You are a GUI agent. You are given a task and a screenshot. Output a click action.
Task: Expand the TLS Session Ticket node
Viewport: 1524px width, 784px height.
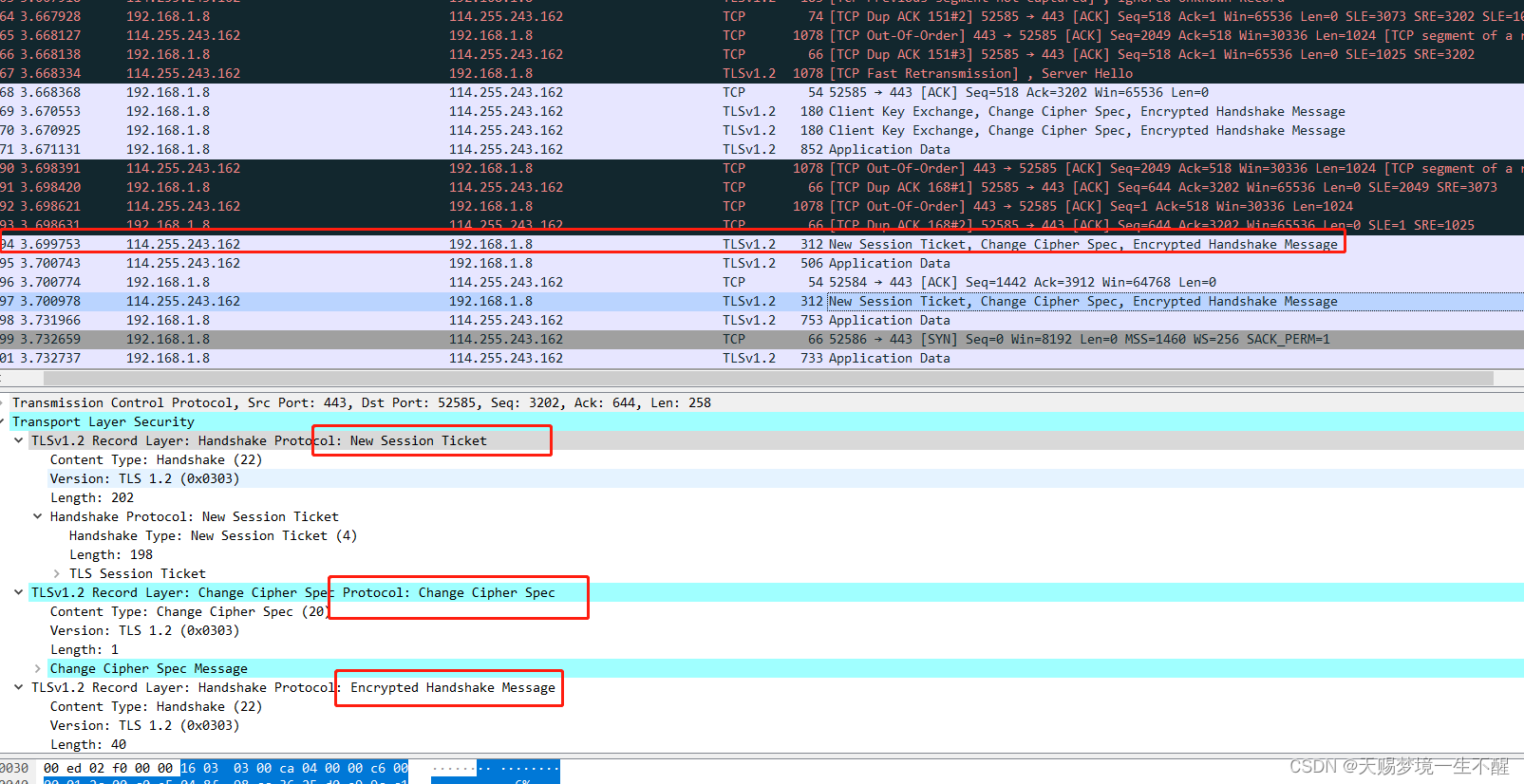pyautogui.click(x=56, y=573)
